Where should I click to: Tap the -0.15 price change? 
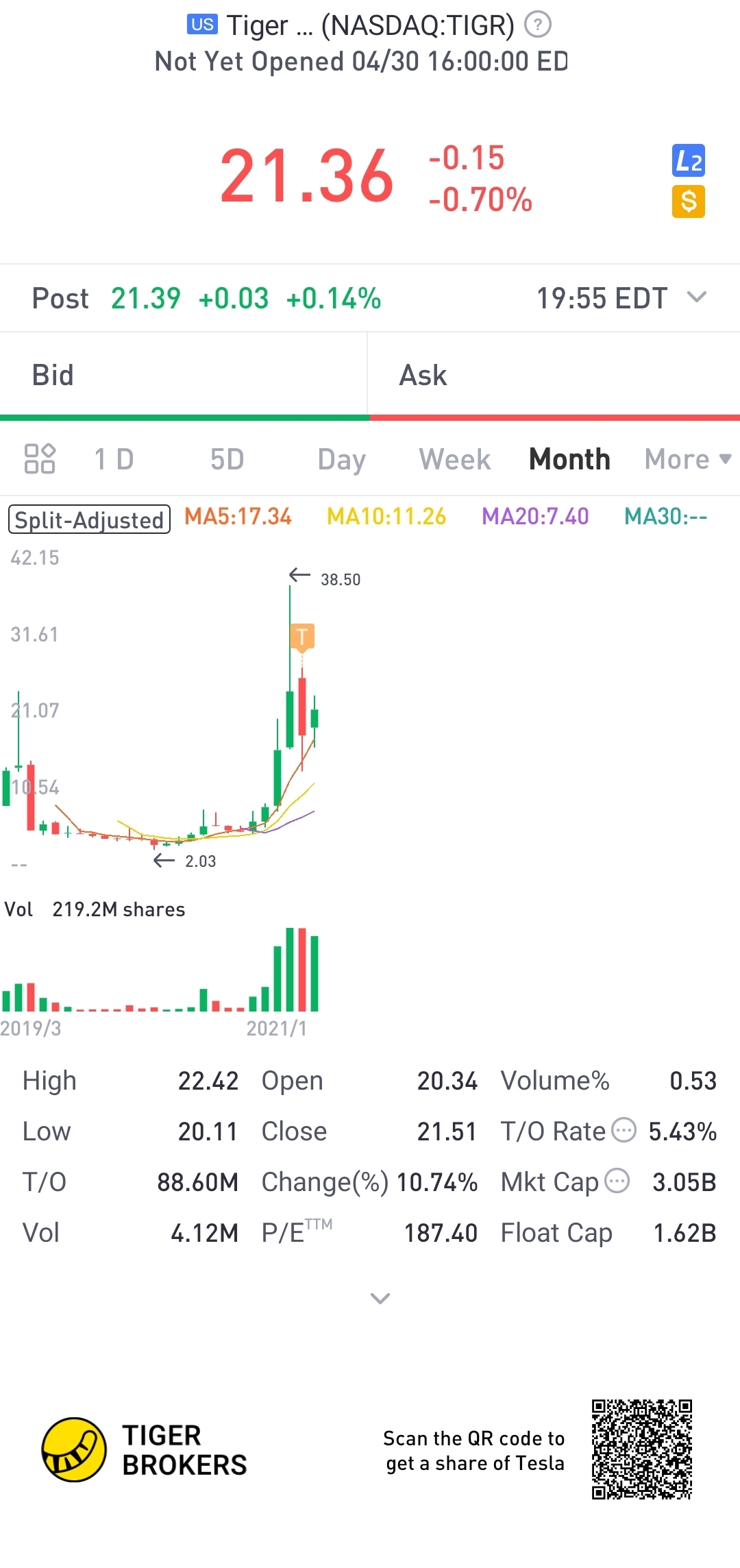(x=467, y=158)
